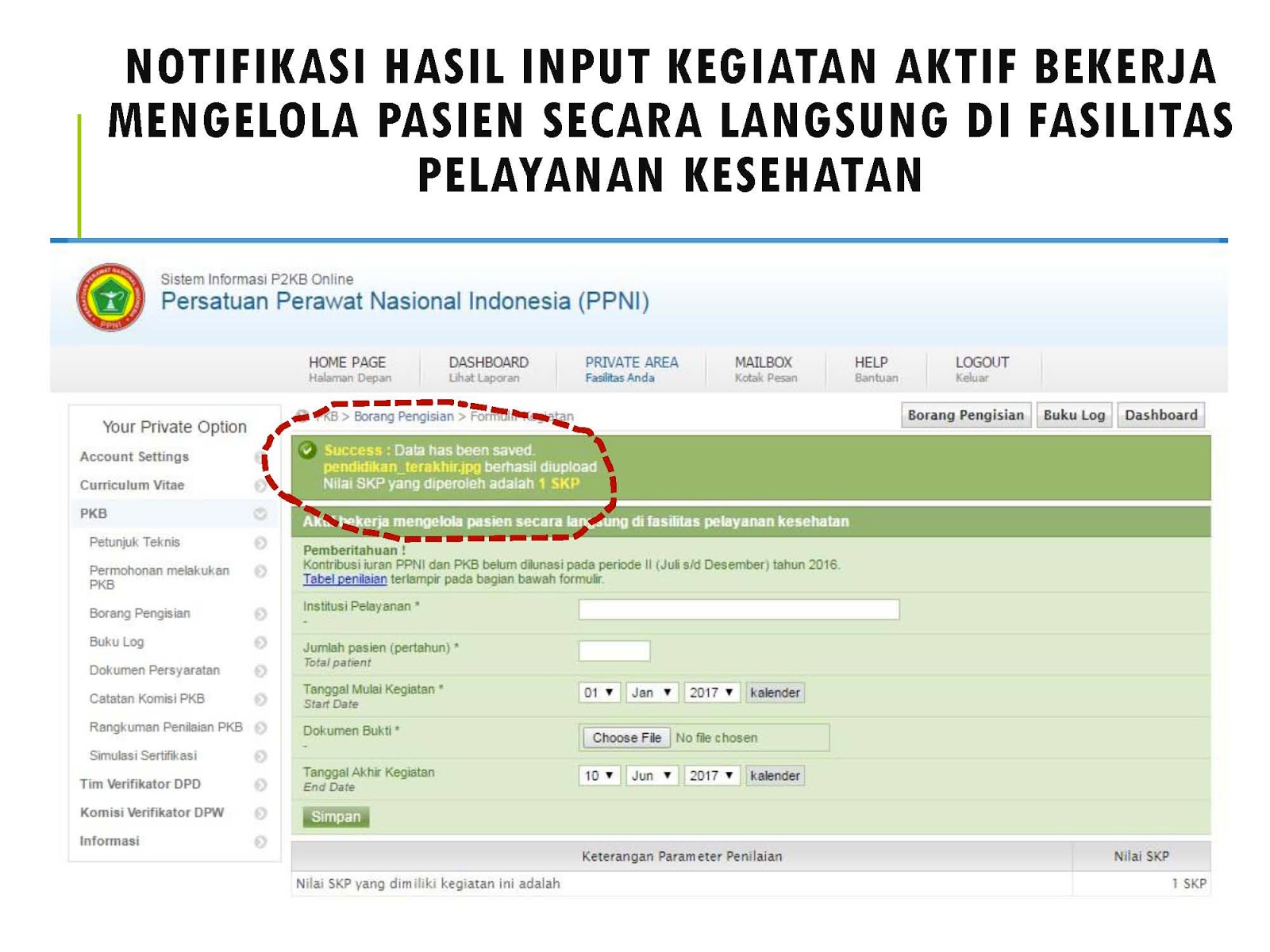Click kalender button for Tanggal Akhir
Image resolution: width=1270 pixels, height=952 pixels.
775,776
